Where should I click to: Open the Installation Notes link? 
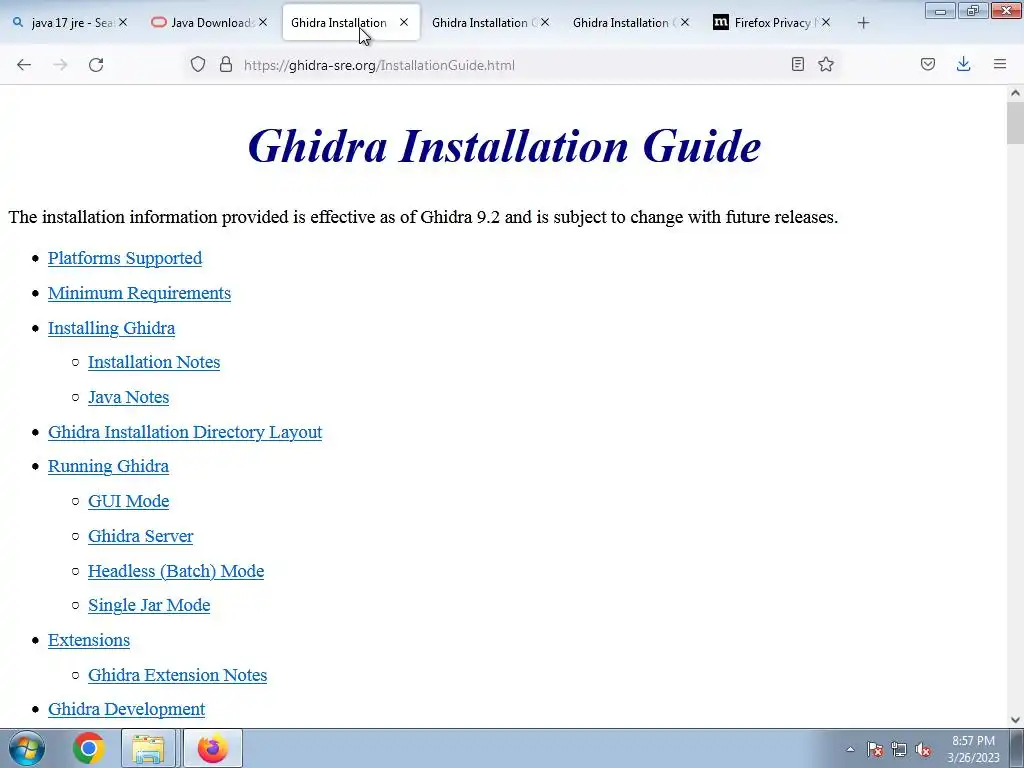[x=154, y=362]
